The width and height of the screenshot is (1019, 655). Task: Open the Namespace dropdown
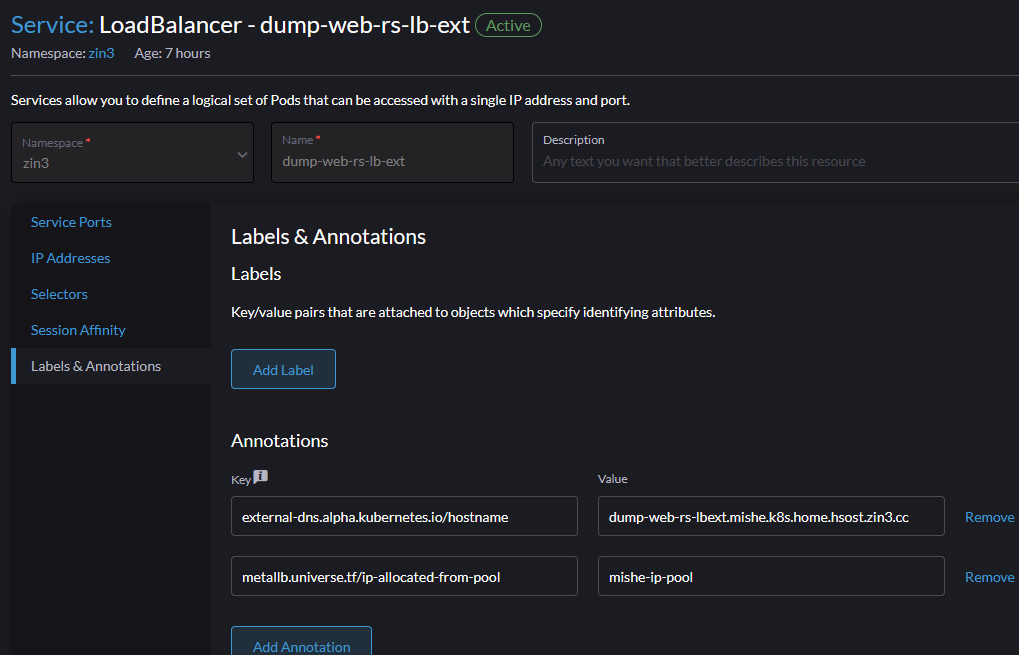pyautogui.click(x=132, y=153)
